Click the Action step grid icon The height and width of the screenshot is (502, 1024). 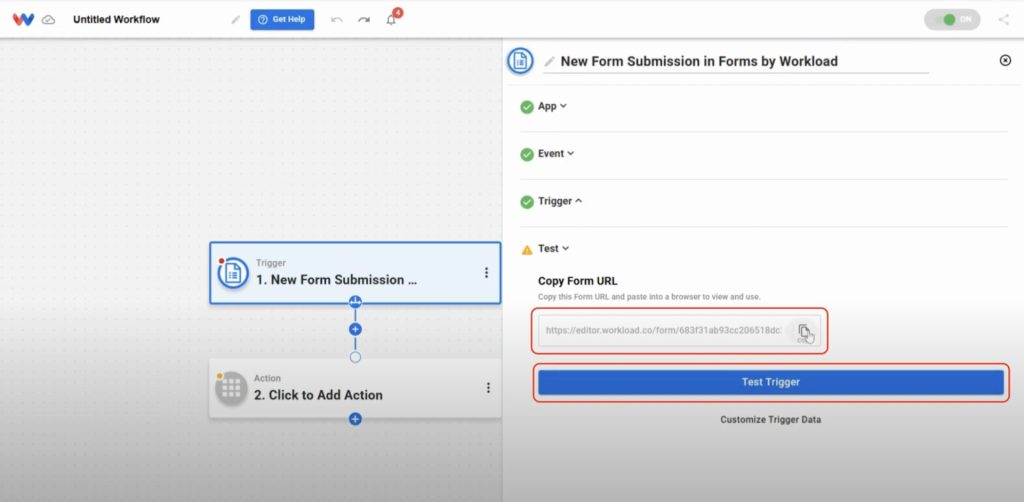[231, 389]
